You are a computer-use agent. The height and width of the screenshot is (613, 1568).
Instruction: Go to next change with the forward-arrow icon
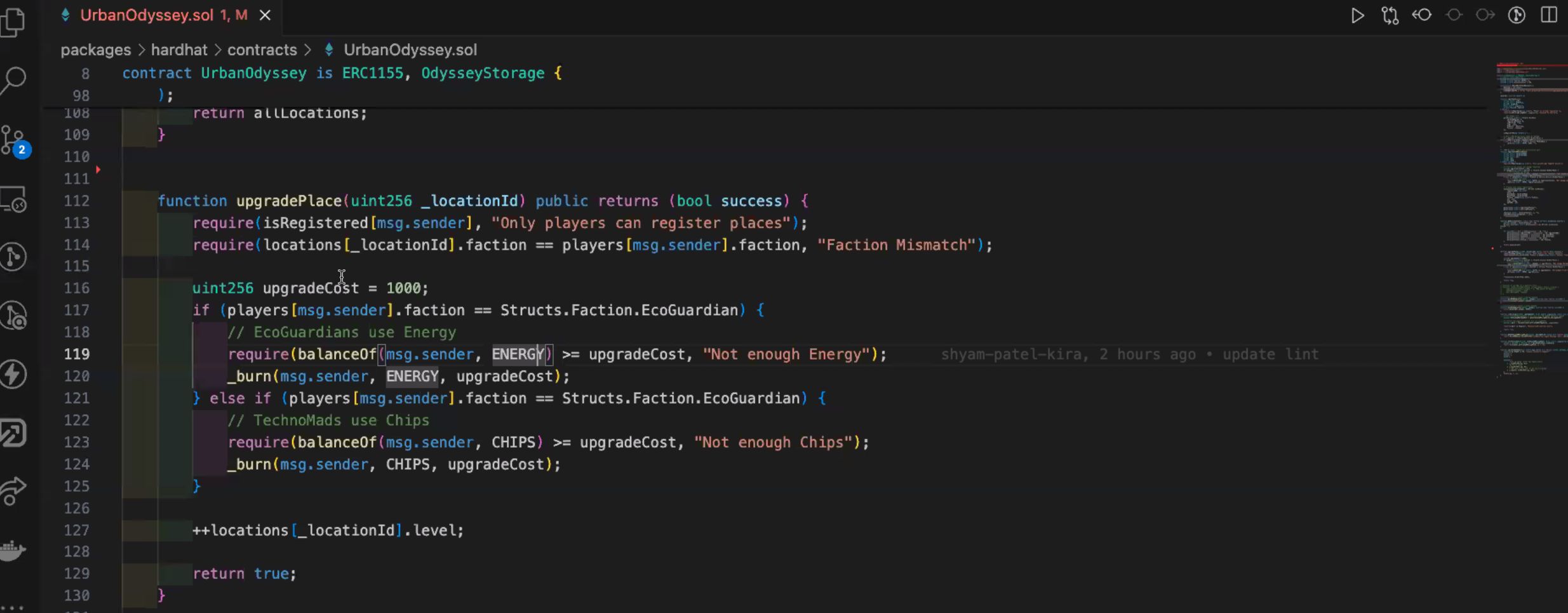1485,15
